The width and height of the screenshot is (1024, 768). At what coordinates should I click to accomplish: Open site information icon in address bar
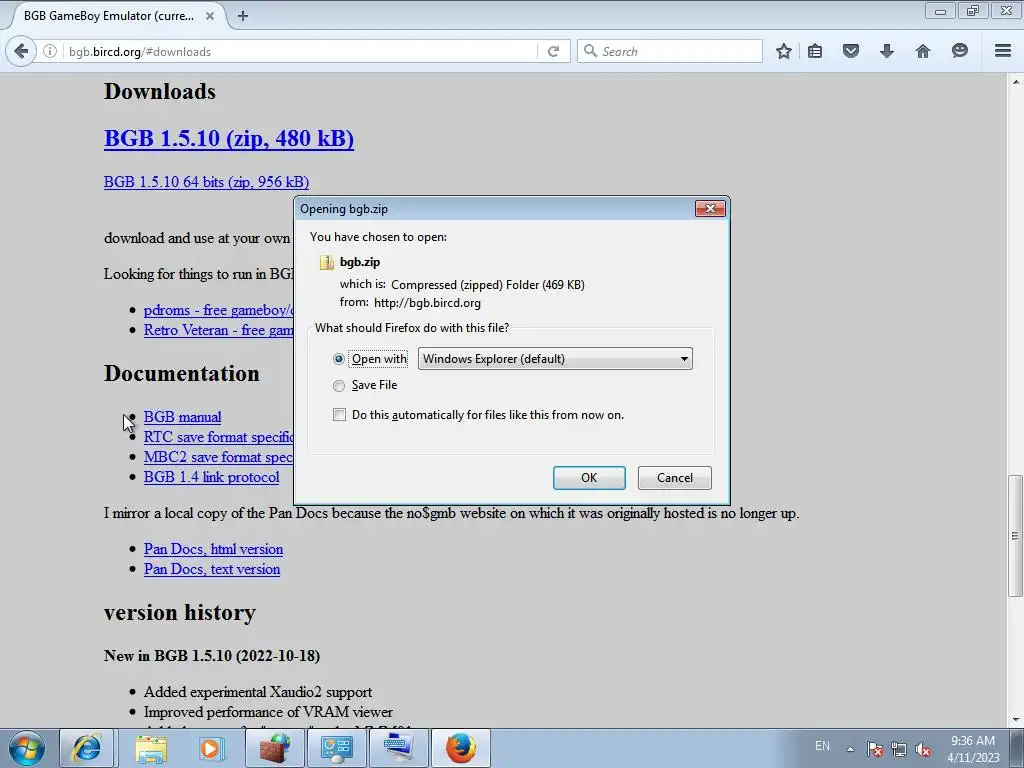pos(50,51)
